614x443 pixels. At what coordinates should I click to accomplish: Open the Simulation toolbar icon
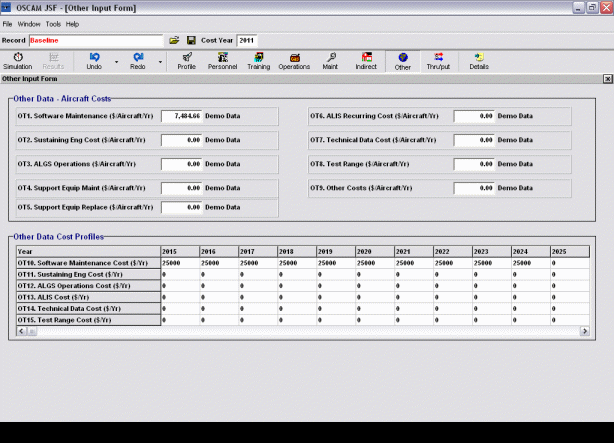[x=18, y=61]
